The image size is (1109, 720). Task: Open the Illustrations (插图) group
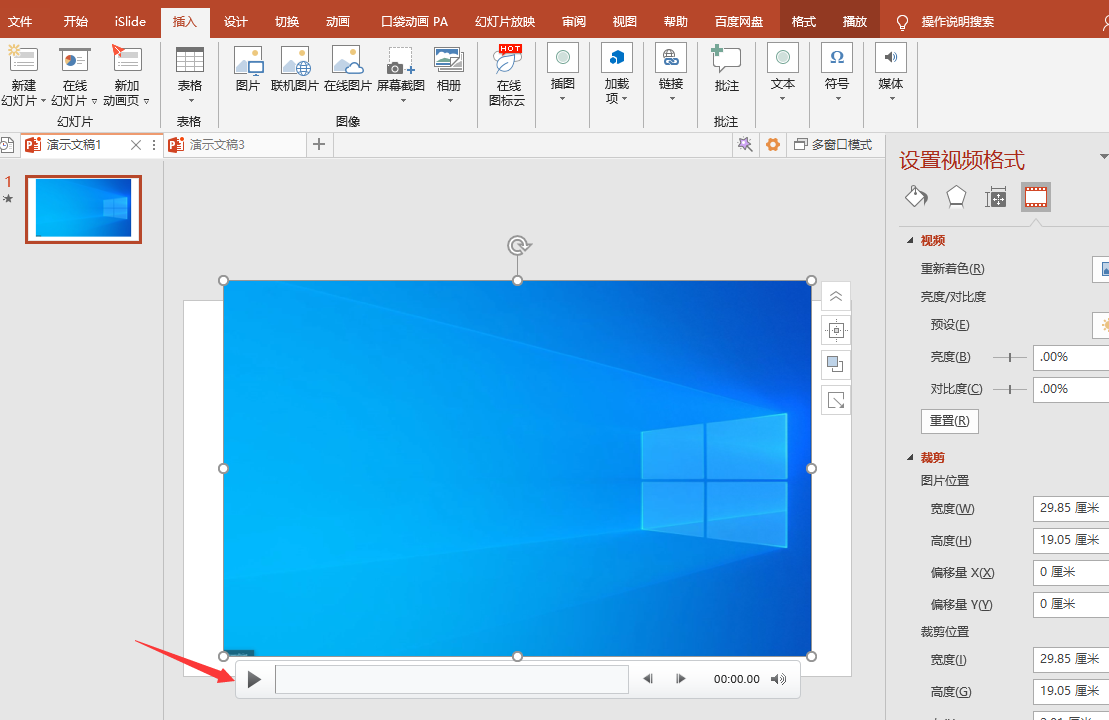pos(562,73)
